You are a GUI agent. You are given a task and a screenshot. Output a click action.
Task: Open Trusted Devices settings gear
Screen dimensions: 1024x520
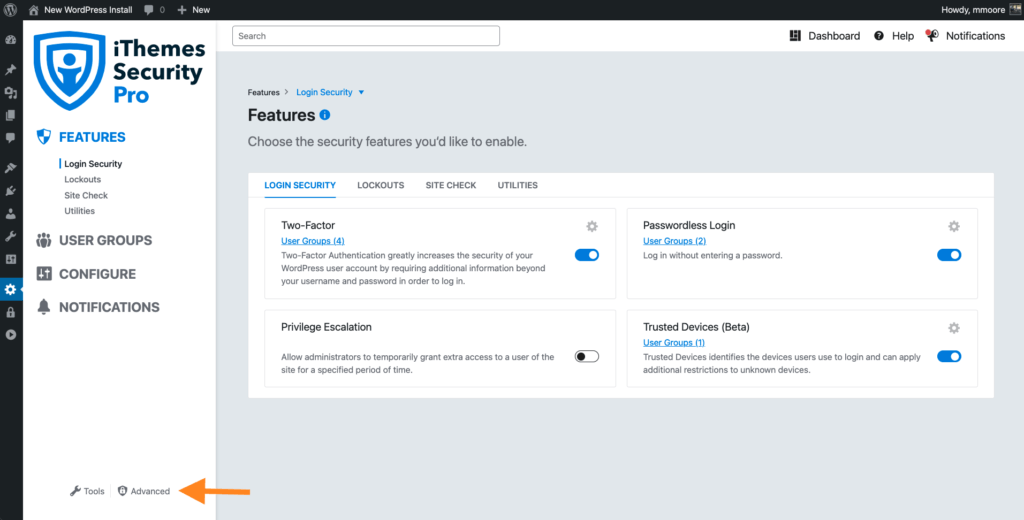click(953, 328)
